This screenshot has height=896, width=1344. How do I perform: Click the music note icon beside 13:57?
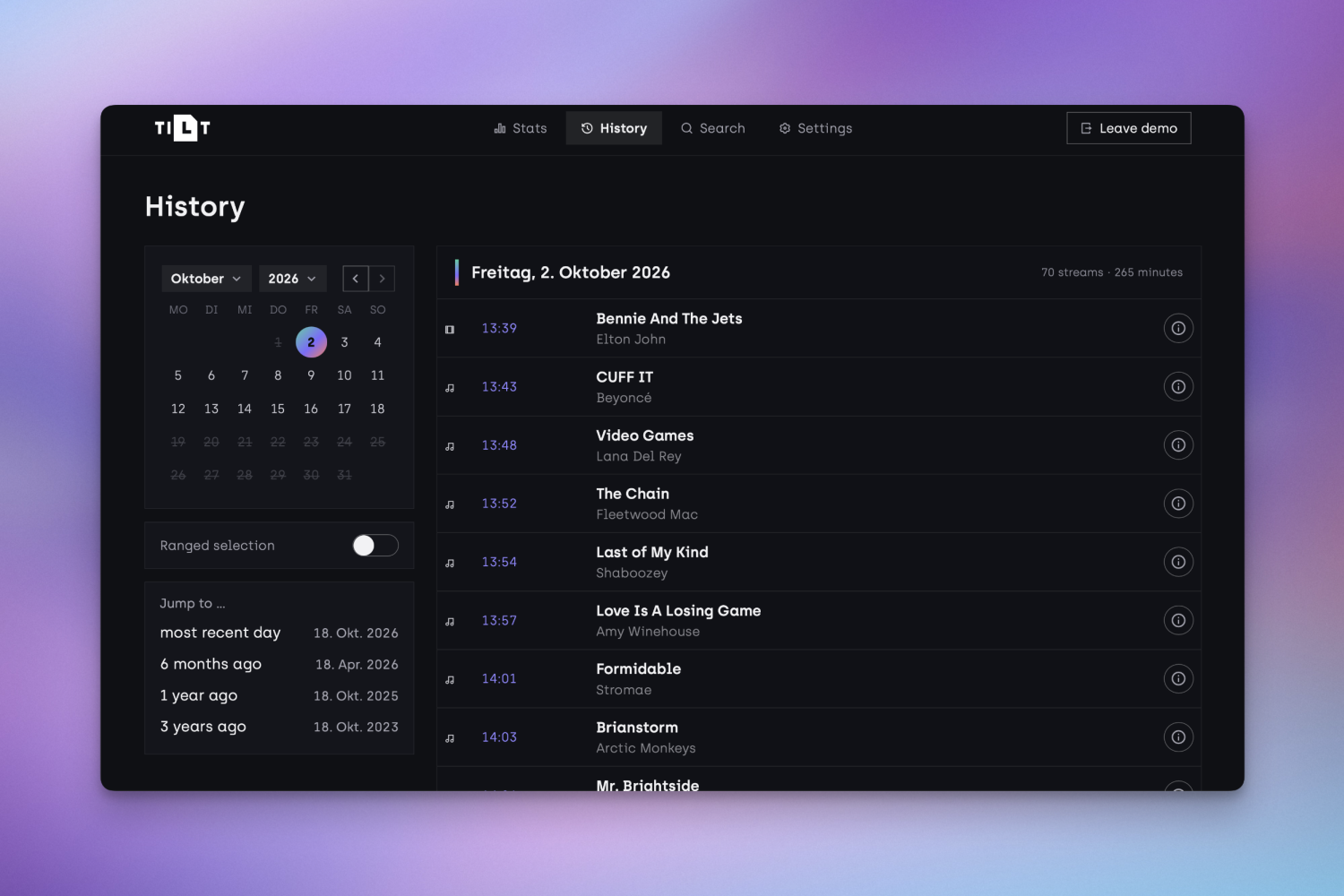pos(450,621)
